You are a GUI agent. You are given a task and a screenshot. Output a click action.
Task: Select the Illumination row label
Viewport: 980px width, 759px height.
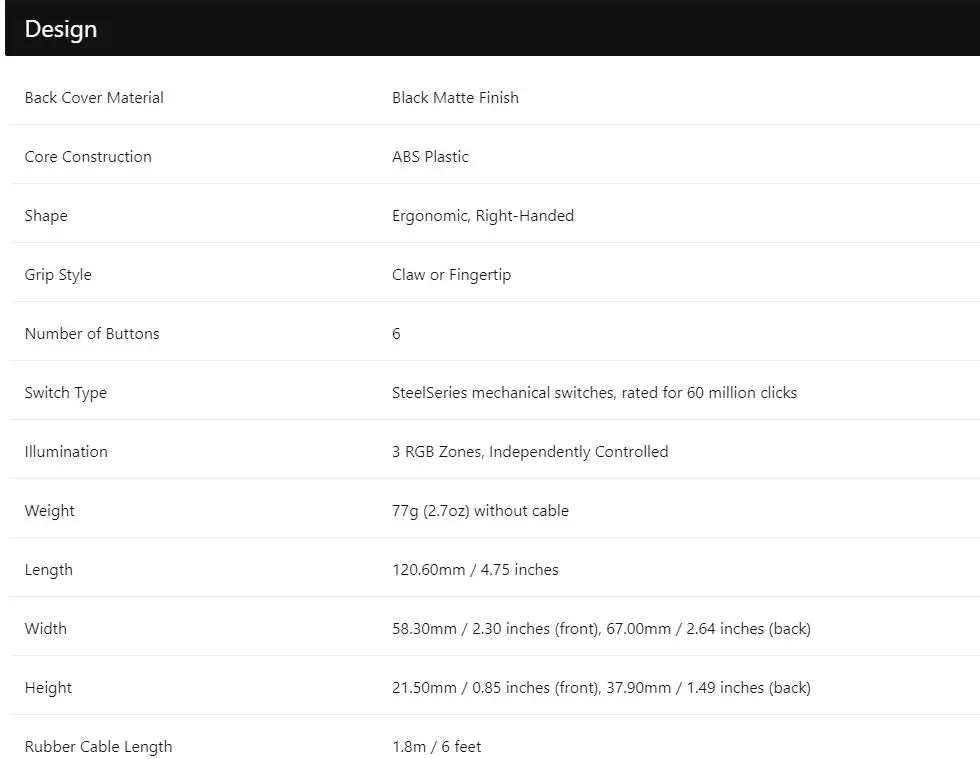click(66, 451)
